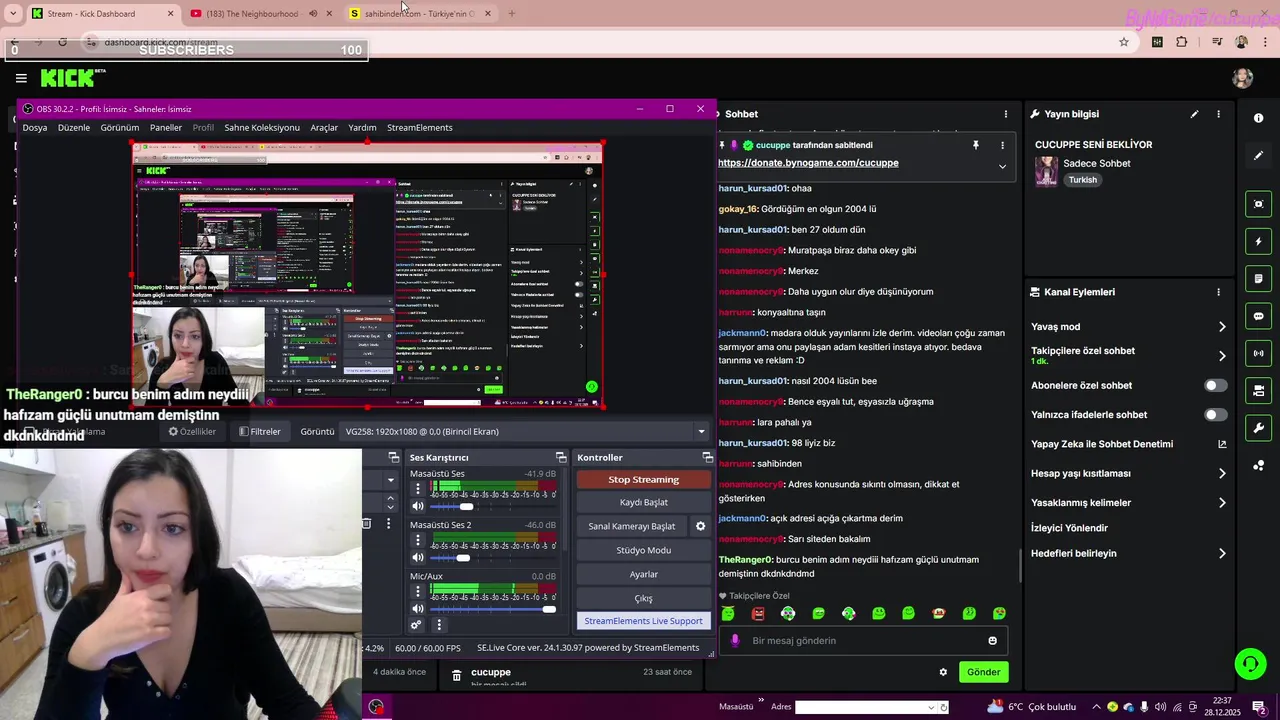Unpin the pinned chat message
Viewport: 1280px width, 720px height.
[x=976, y=145]
